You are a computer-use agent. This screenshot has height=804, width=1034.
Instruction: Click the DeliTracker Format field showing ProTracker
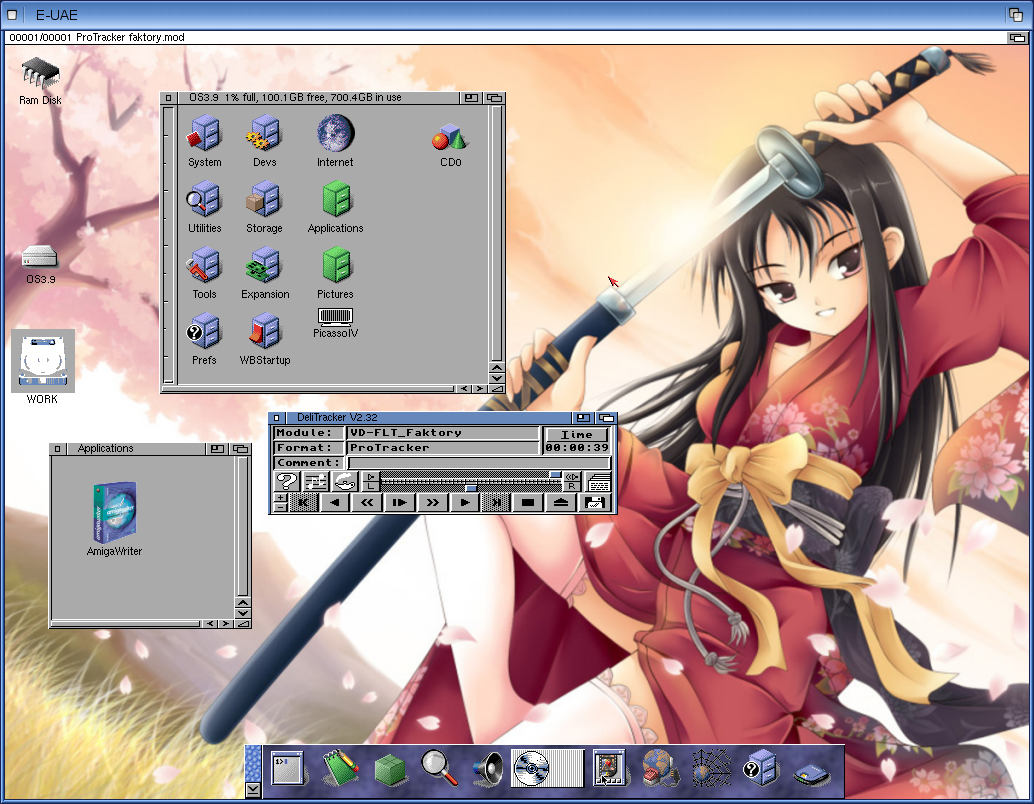(442, 448)
